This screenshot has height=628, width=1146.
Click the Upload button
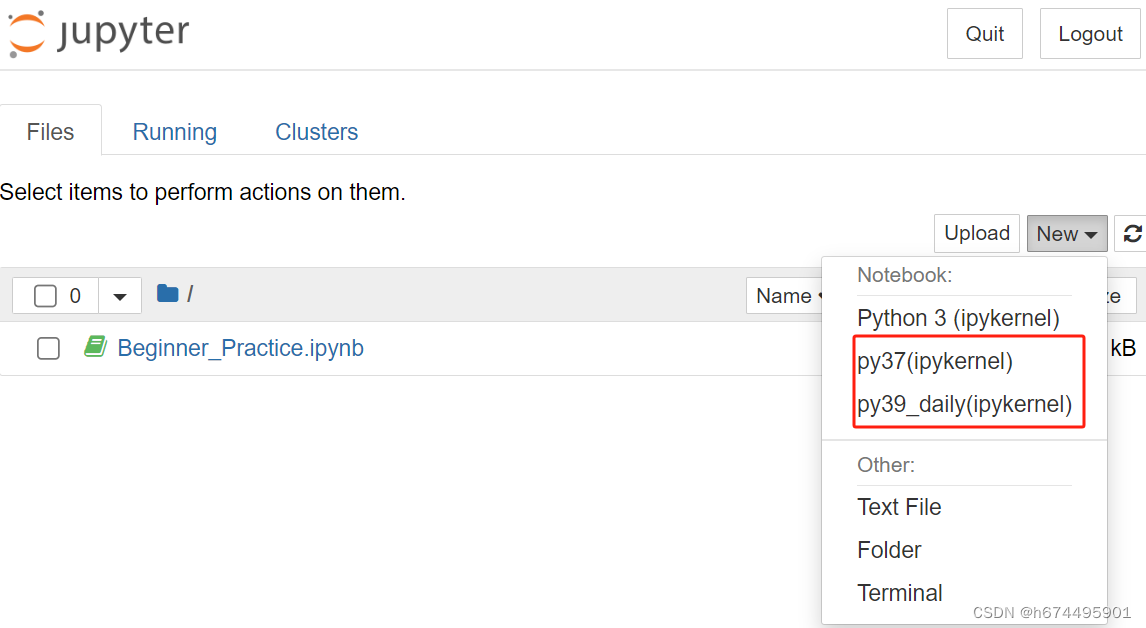click(x=976, y=233)
